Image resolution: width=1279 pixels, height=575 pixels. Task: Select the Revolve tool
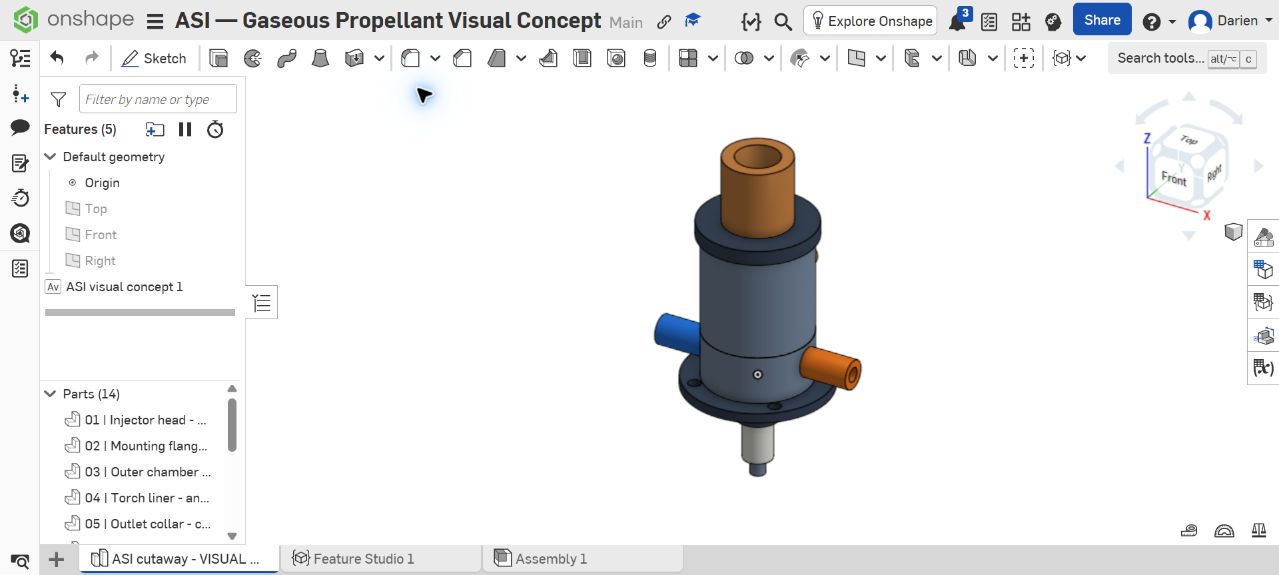pyautogui.click(x=253, y=59)
